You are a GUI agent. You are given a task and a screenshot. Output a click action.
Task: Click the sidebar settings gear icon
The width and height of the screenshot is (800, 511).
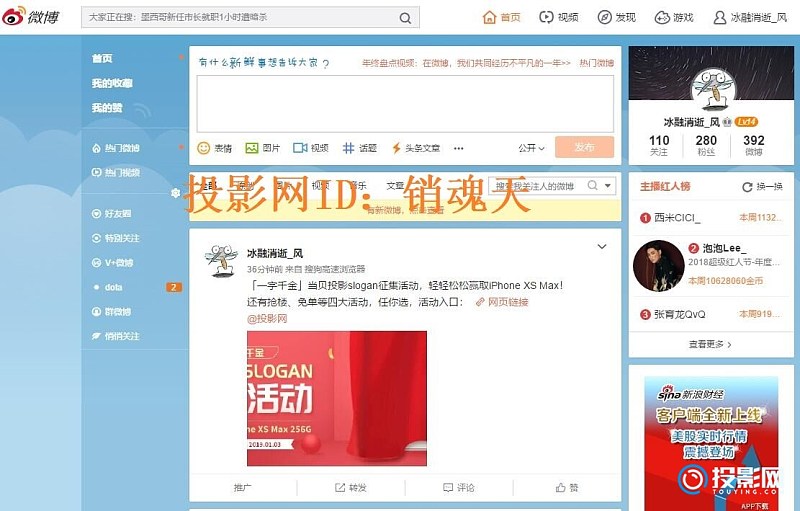(x=176, y=193)
